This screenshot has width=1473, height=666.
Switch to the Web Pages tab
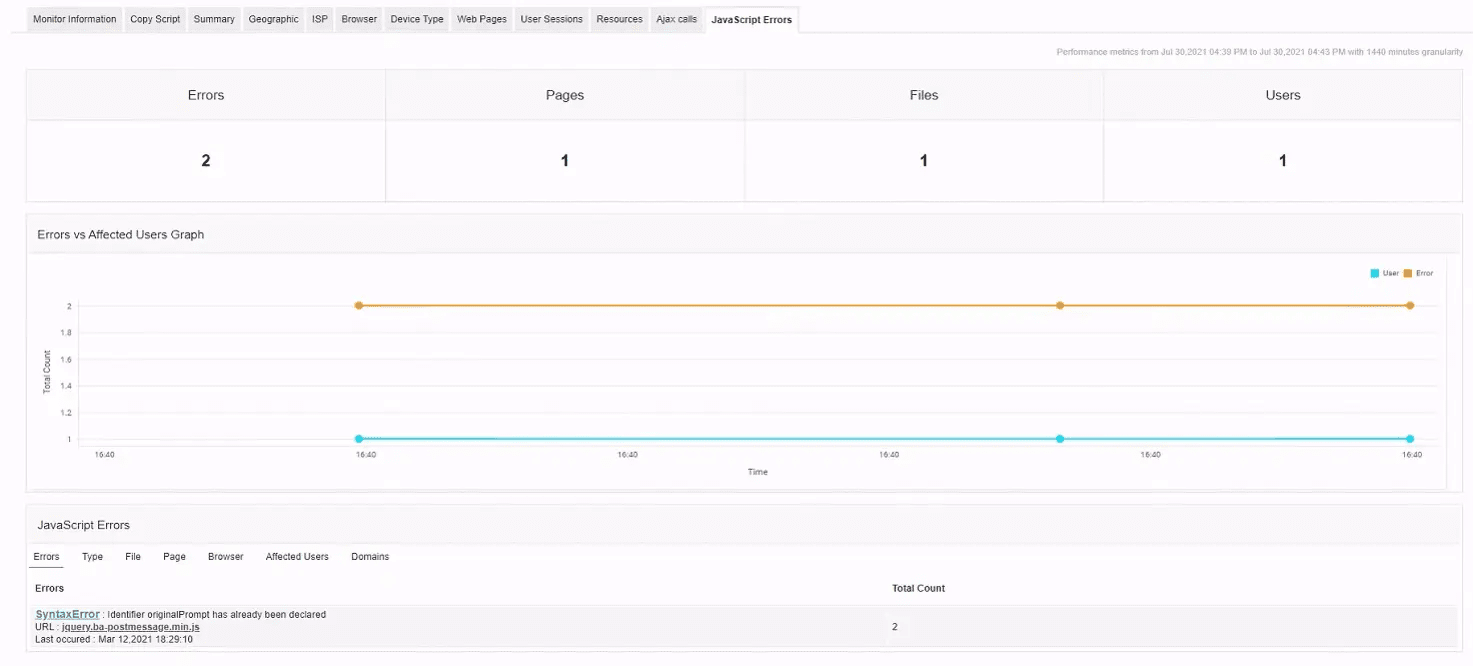[x=481, y=18]
